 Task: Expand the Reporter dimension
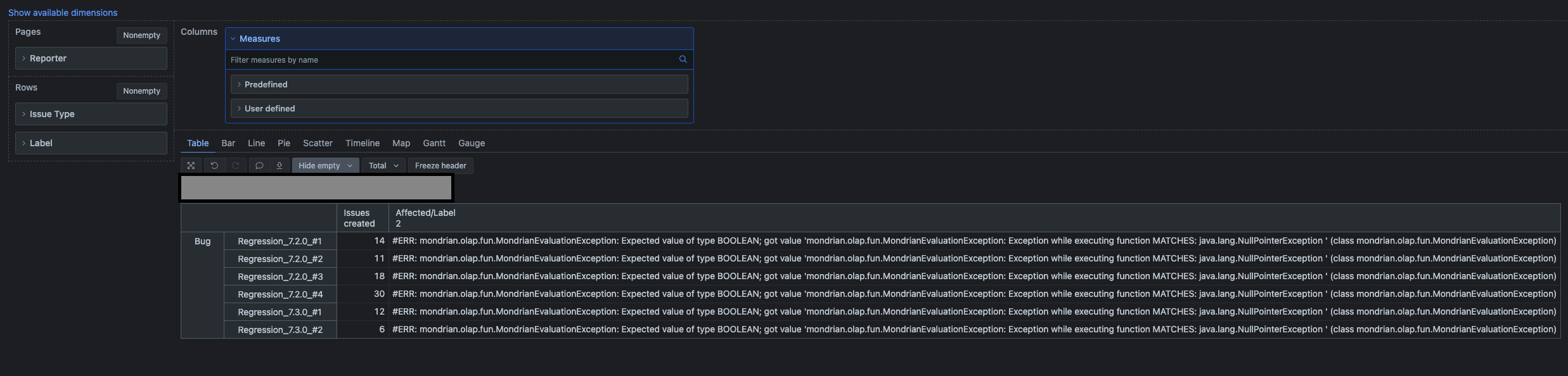pos(91,58)
